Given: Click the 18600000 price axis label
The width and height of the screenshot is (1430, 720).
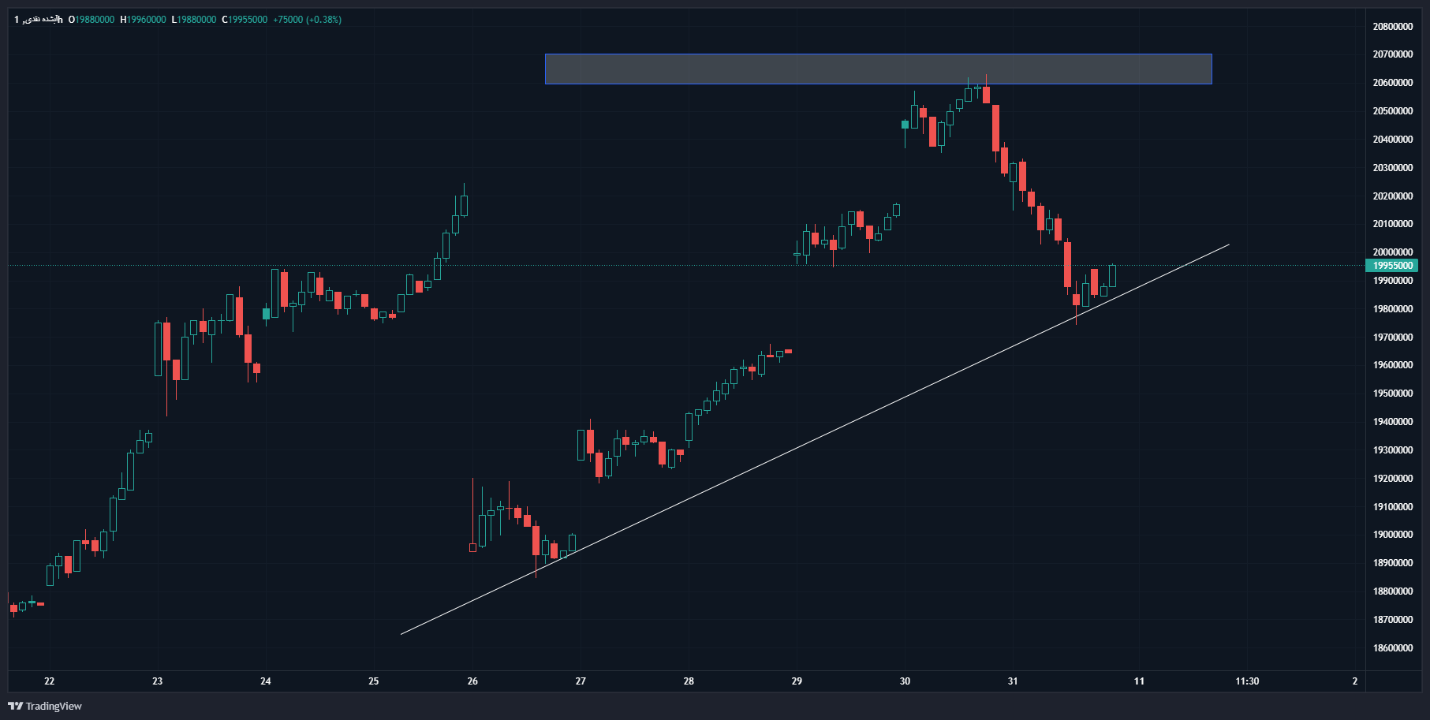Looking at the screenshot, I should pyautogui.click(x=1393, y=648).
